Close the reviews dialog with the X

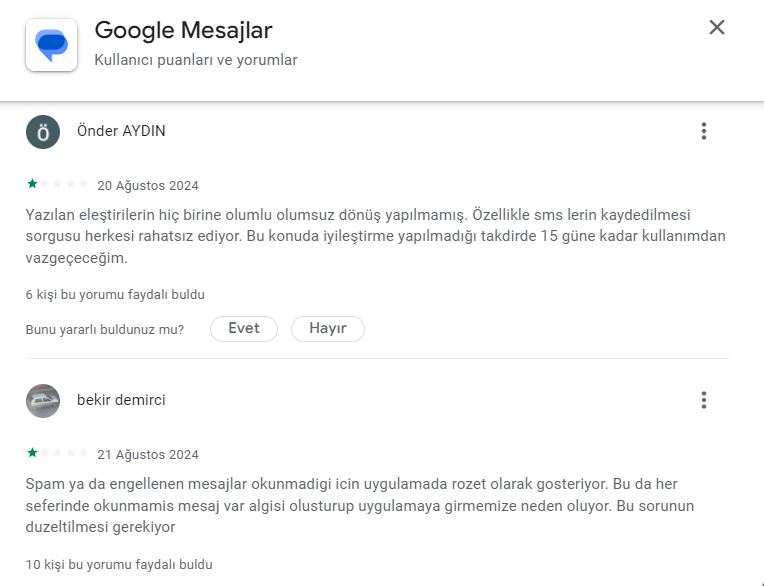click(717, 27)
